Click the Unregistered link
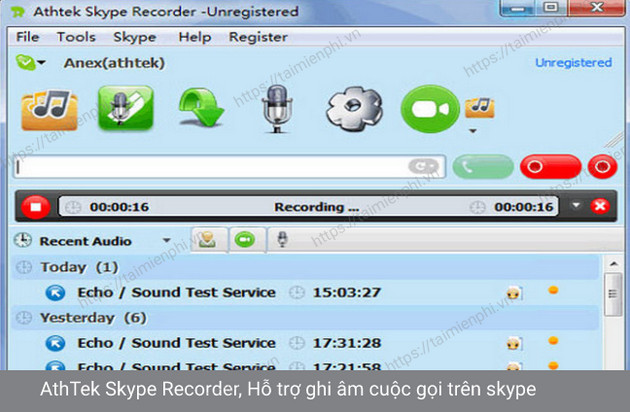 tap(573, 62)
